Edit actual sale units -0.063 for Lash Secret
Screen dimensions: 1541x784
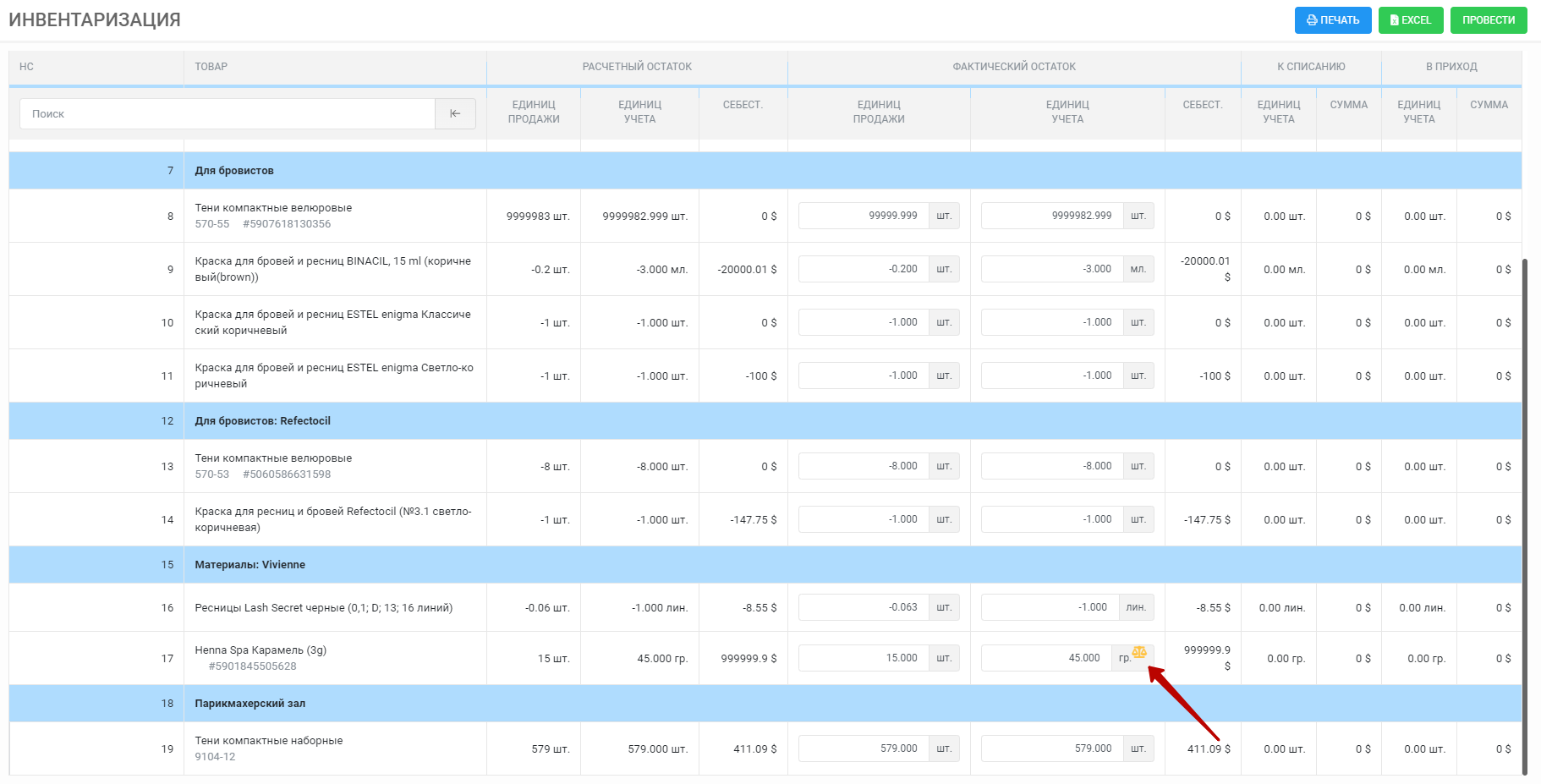point(864,607)
